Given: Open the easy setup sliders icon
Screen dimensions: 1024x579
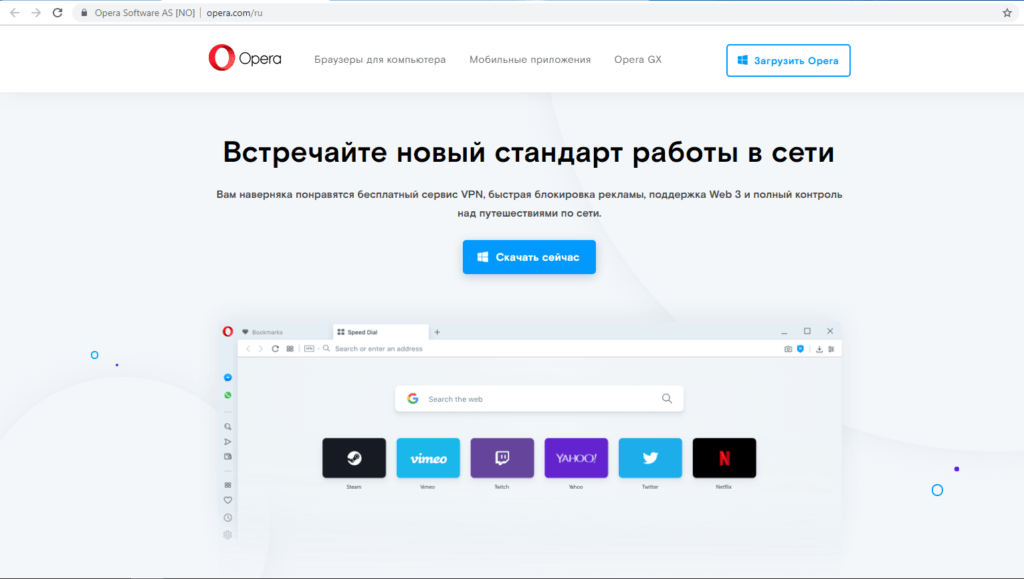Looking at the screenshot, I should (x=831, y=349).
